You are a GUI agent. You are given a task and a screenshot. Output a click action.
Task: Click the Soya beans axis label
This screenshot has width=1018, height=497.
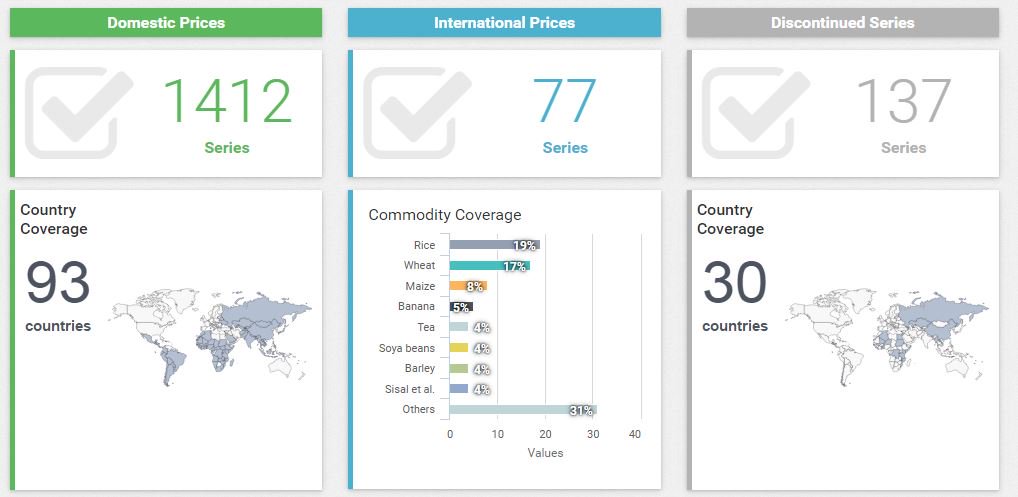pos(407,348)
